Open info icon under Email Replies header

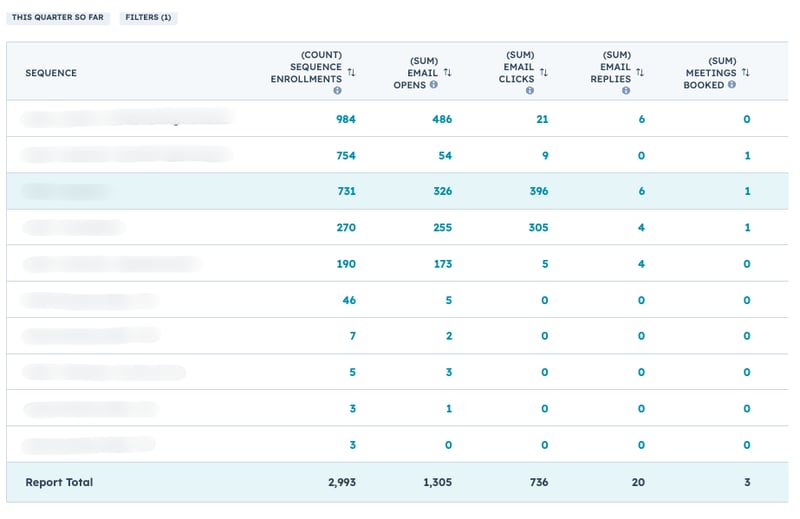(x=626, y=91)
